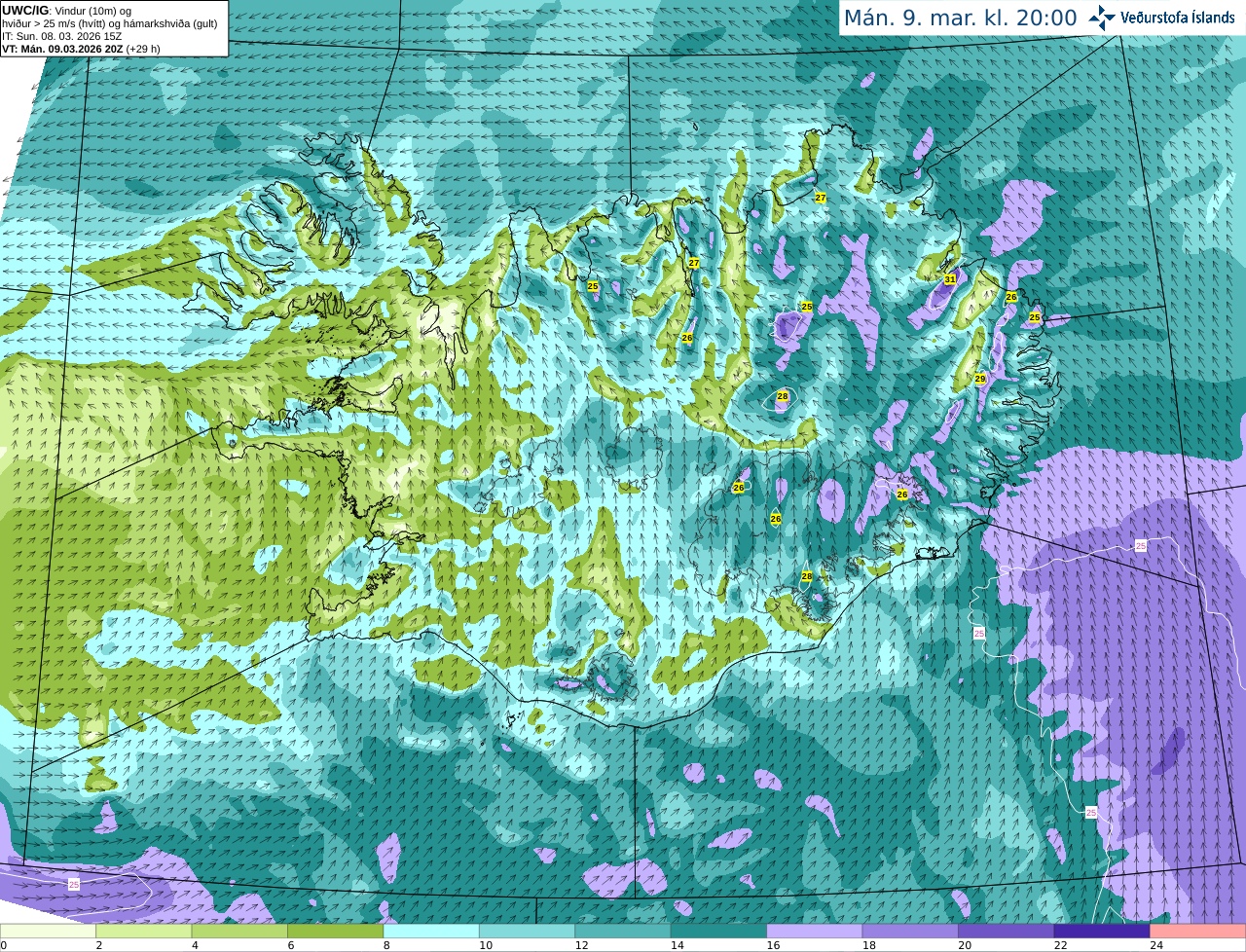Screen dimensions: 1246x952
Task: Click the legend scale label 24
Action: pos(1155,945)
